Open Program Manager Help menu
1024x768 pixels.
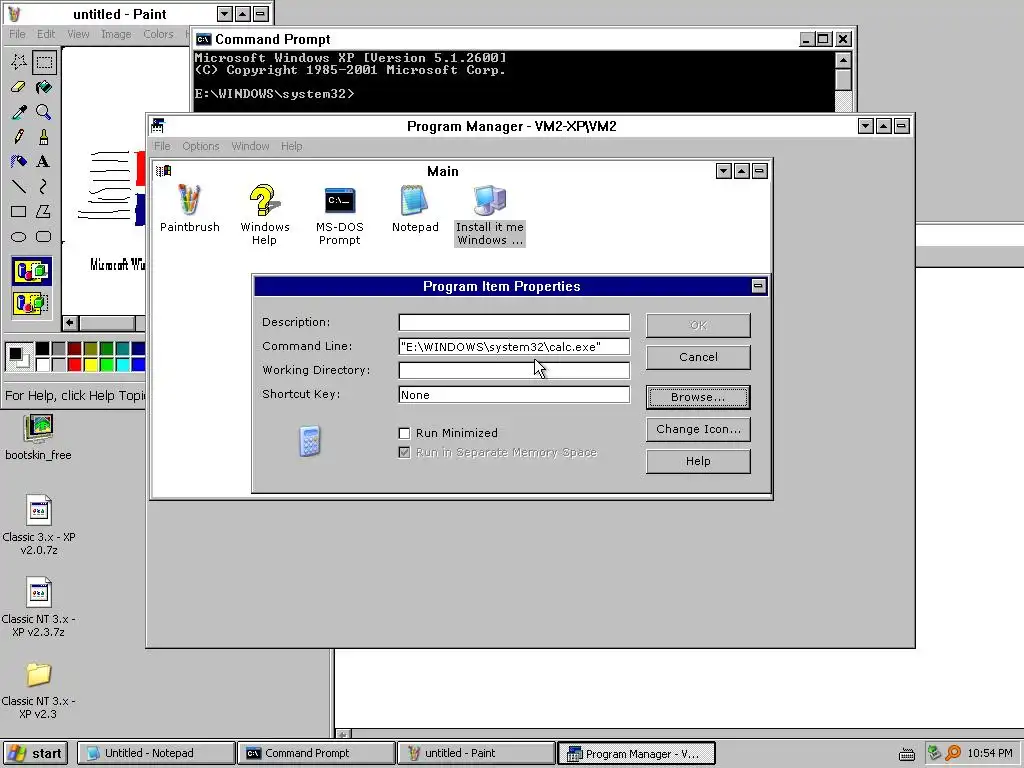(291, 146)
